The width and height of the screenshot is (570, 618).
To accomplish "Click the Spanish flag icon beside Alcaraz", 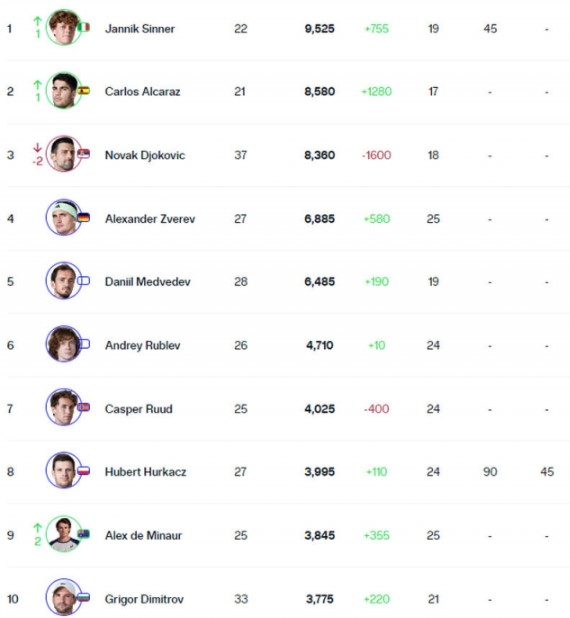I will [x=83, y=91].
